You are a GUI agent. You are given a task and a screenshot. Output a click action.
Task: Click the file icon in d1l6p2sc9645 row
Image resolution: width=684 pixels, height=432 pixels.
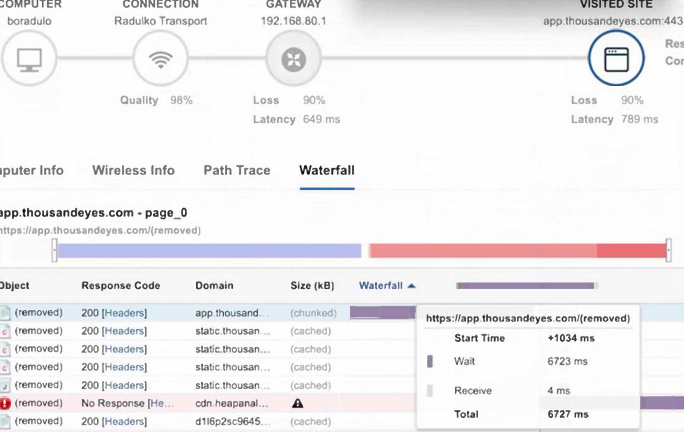click(x=5, y=422)
